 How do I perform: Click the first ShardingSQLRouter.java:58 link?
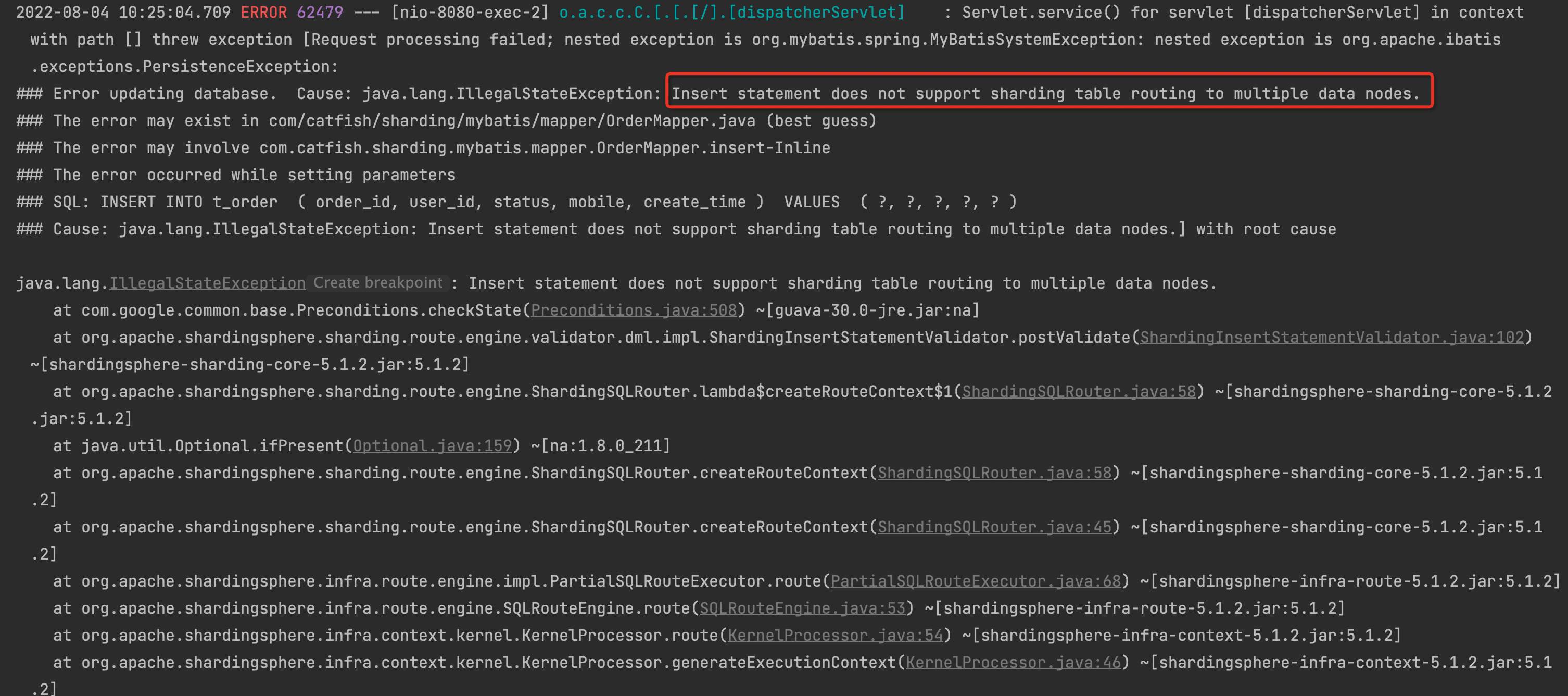tap(1078, 391)
